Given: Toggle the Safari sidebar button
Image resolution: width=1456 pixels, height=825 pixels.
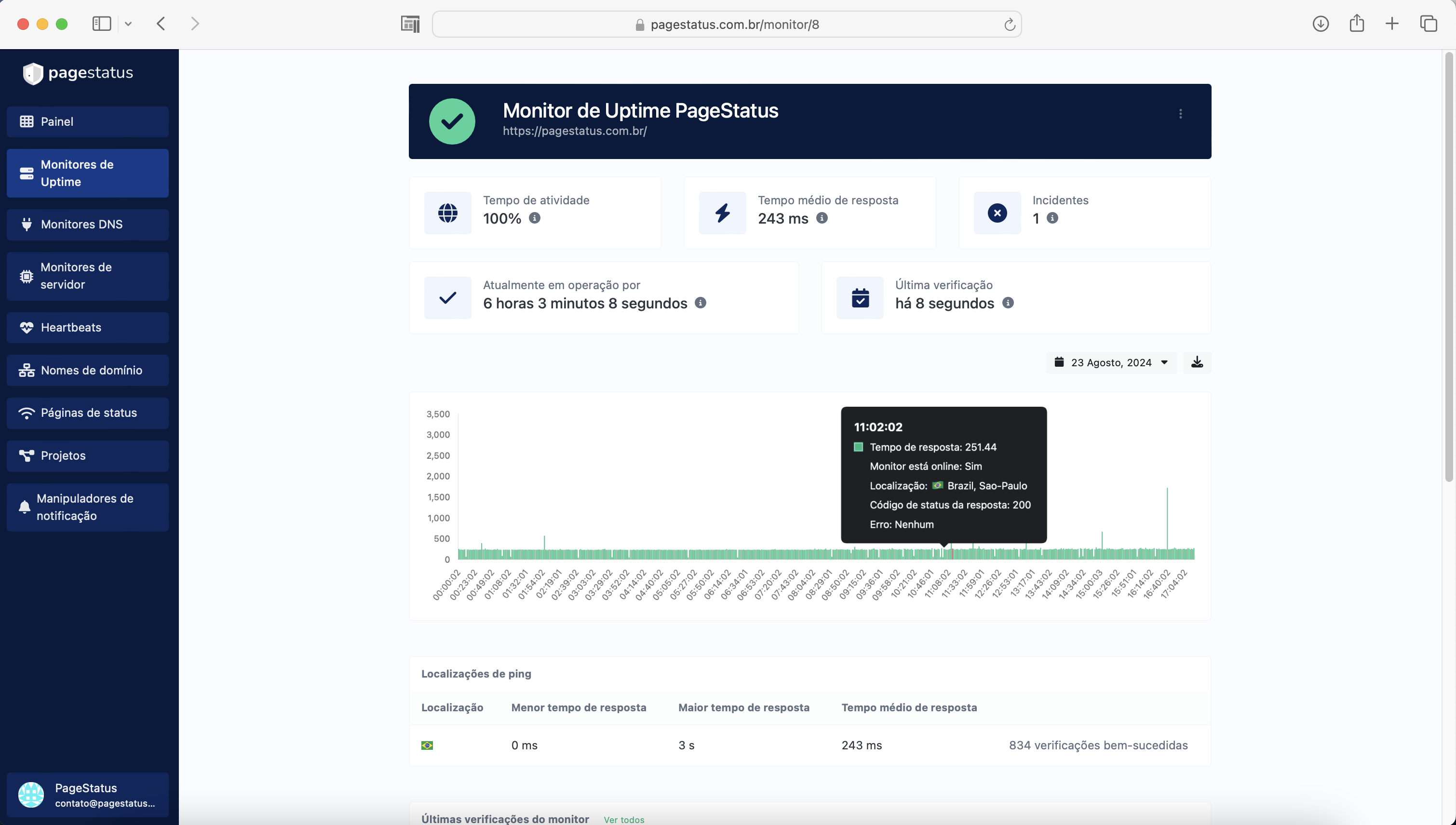Looking at the screenshot, I should pos(101,24).
